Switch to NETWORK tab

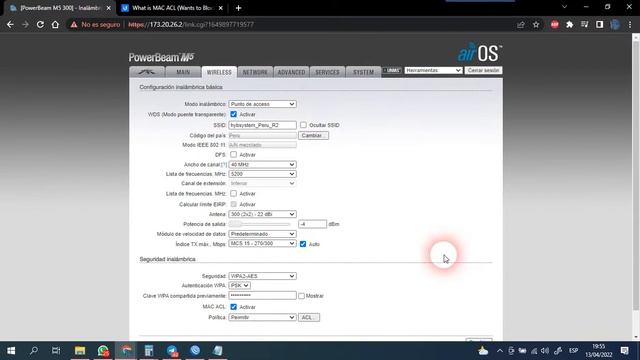point(255,72)
